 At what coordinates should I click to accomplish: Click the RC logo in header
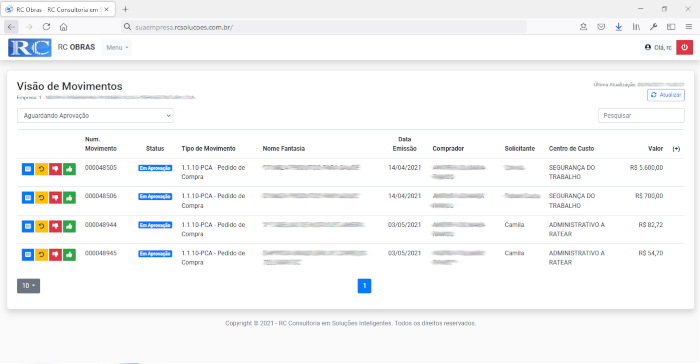tap(30, 48)
